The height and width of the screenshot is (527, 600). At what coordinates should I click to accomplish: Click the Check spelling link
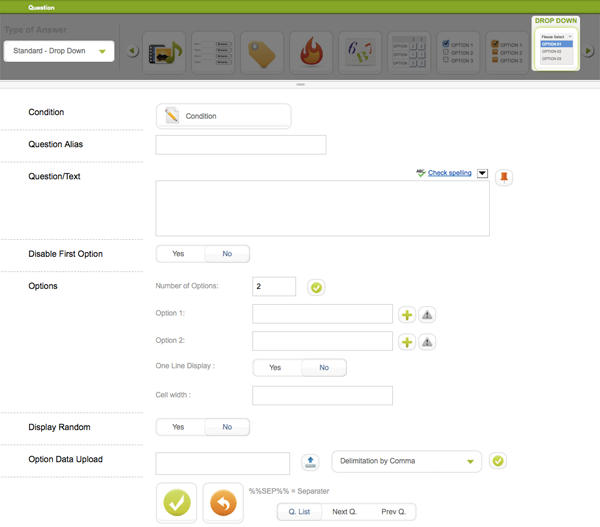449,173
